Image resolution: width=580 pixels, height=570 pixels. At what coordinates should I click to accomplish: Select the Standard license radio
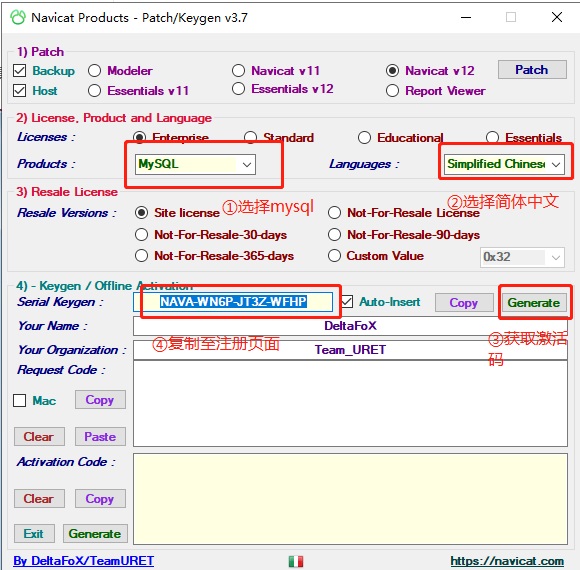[250, 137]
